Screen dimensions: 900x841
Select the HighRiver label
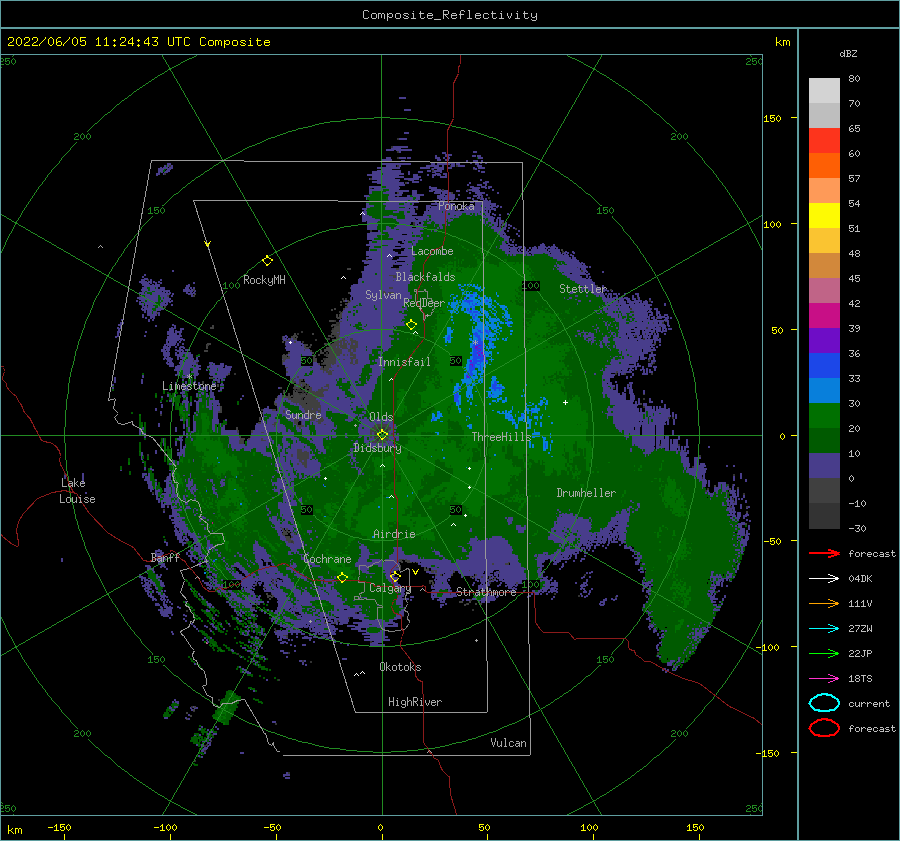pos(415,702)
